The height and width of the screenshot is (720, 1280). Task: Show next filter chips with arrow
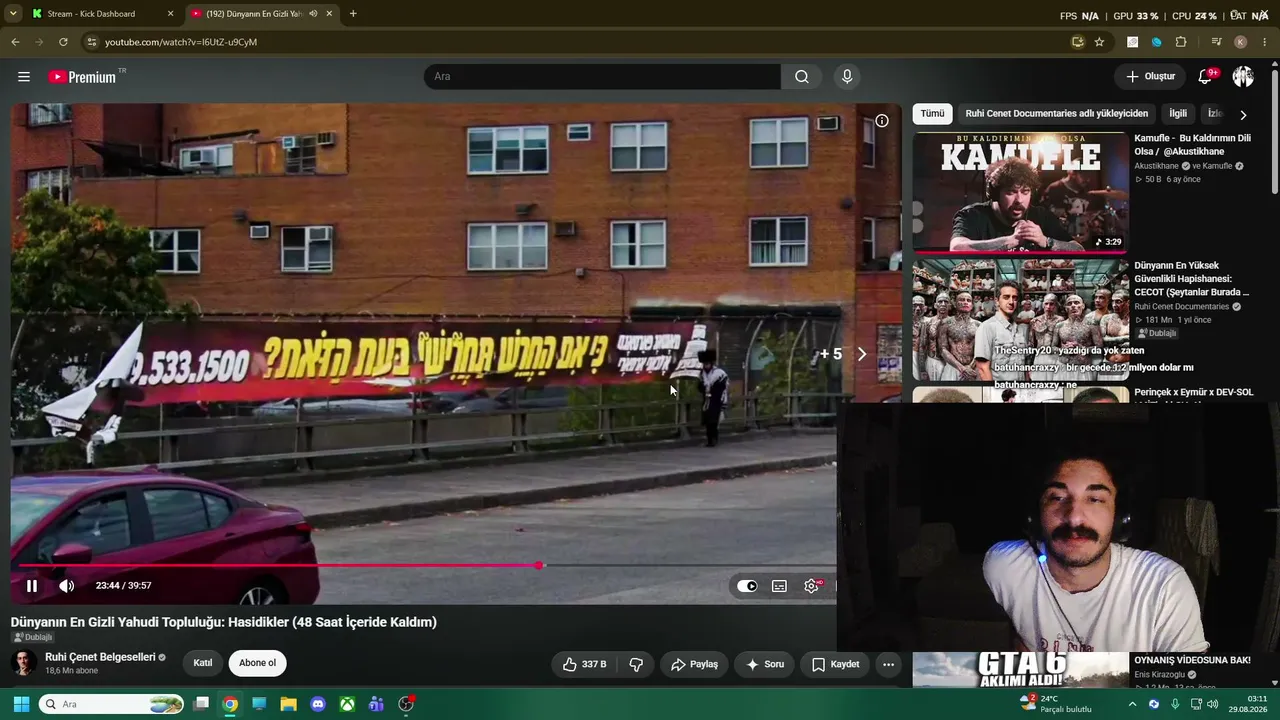coord(1243,115)
